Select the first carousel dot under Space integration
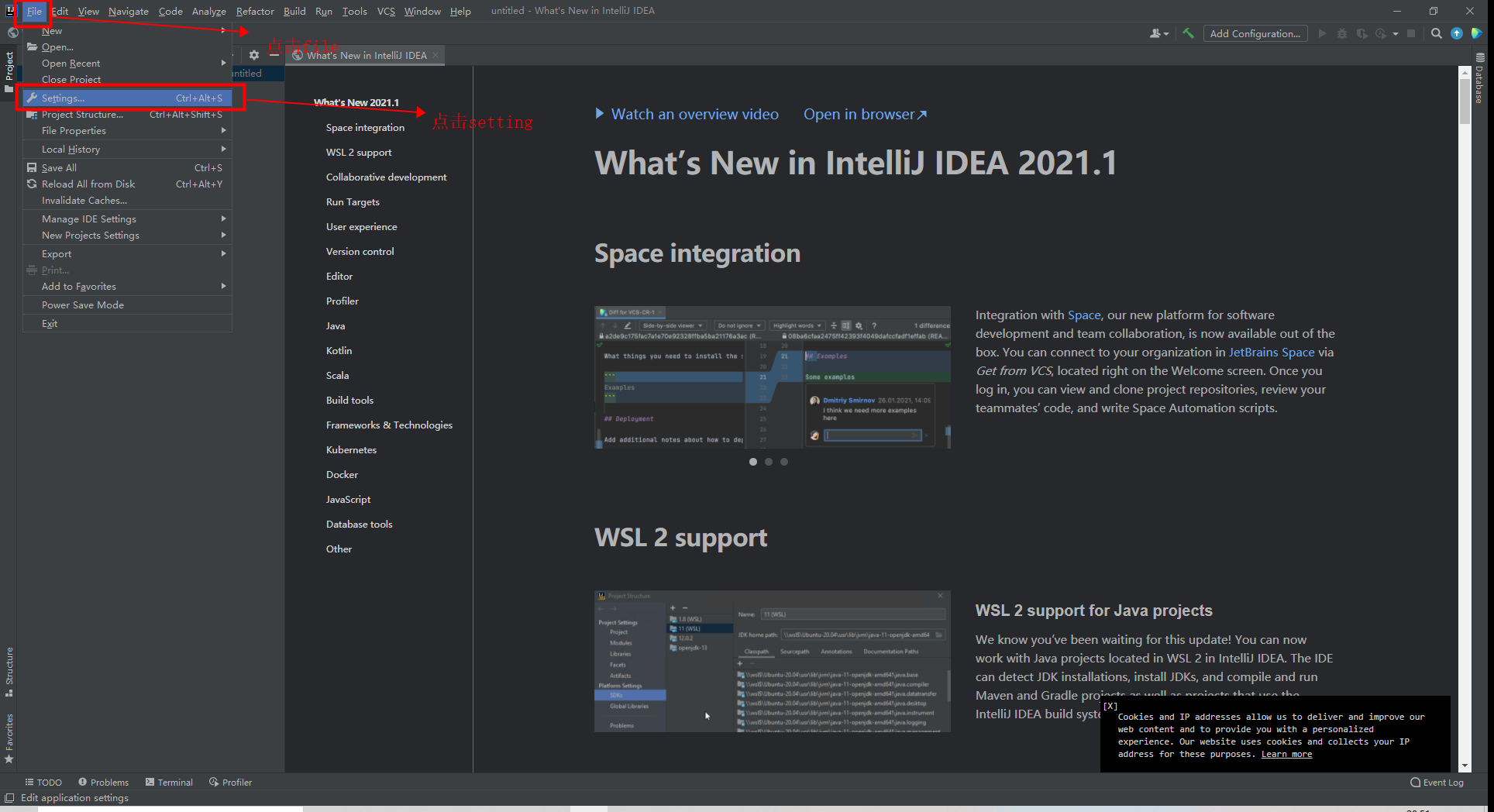The height and width of the screenshot is (812, 1494). [753, 462]
